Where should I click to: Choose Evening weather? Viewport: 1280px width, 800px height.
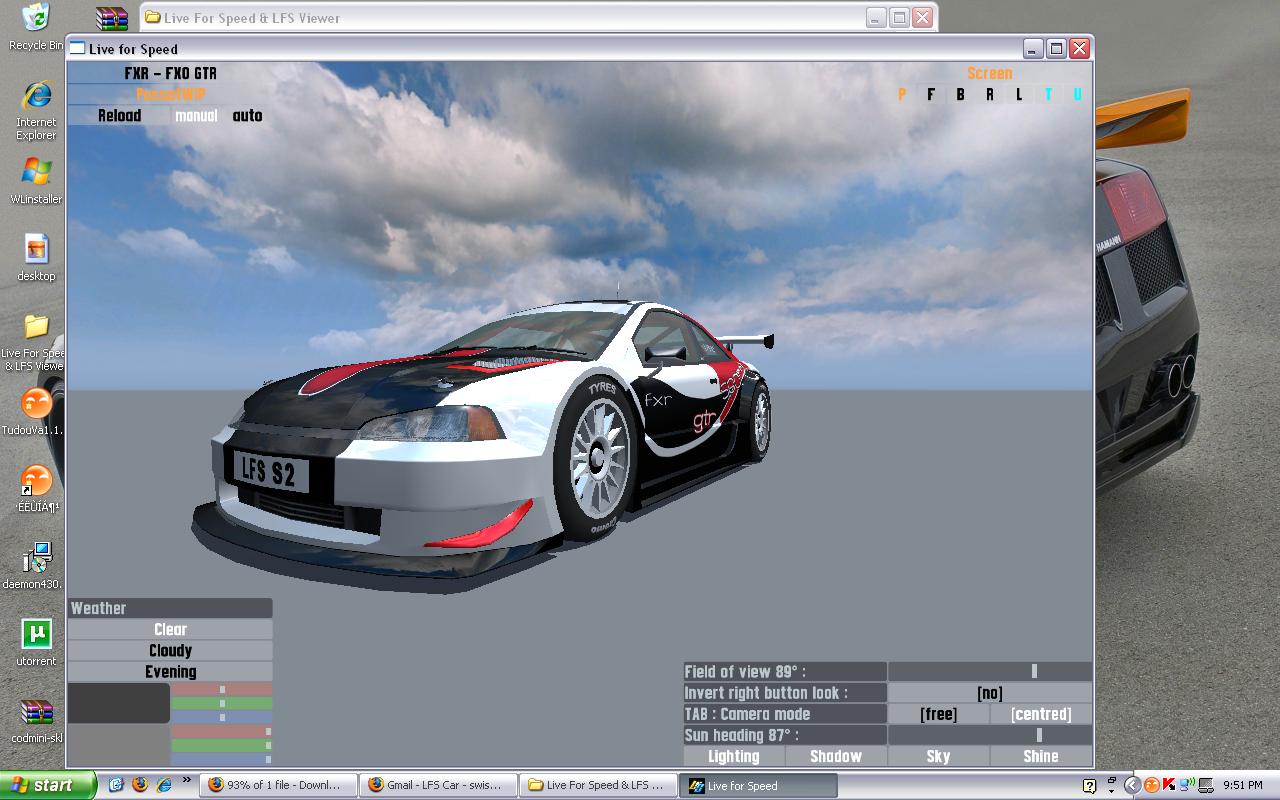(x=170, y=672)
